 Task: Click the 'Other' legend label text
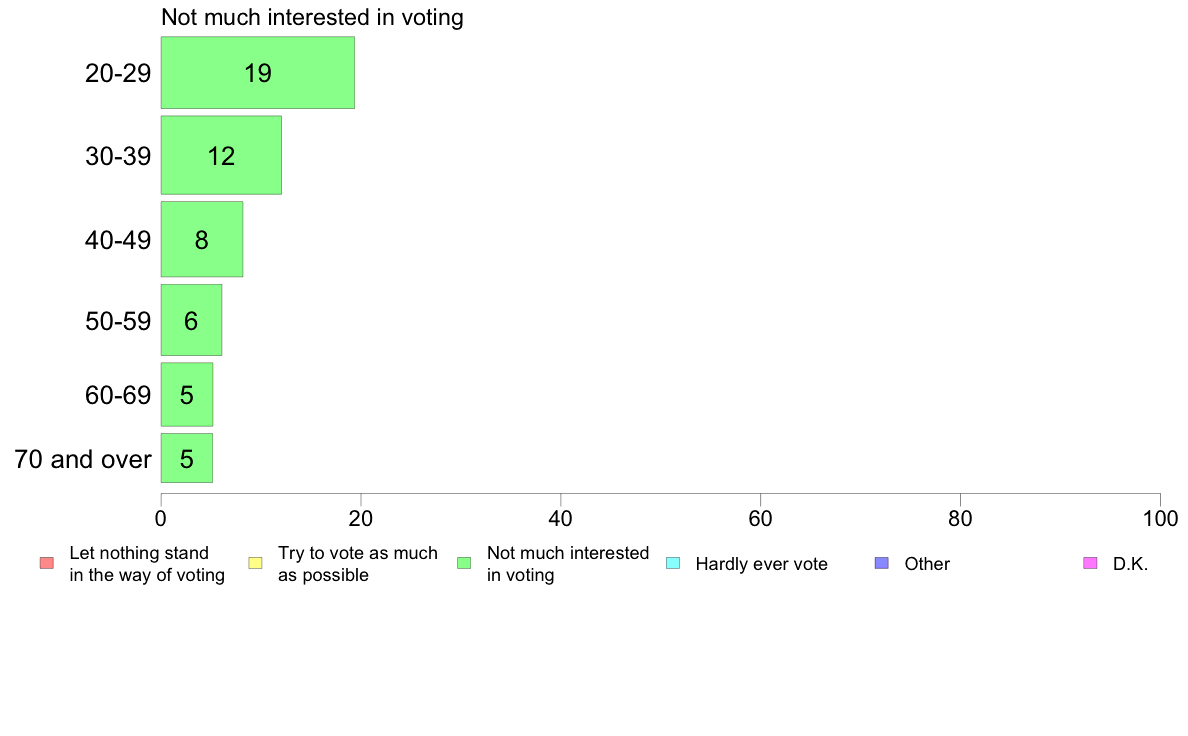click(x=927, y=564)
